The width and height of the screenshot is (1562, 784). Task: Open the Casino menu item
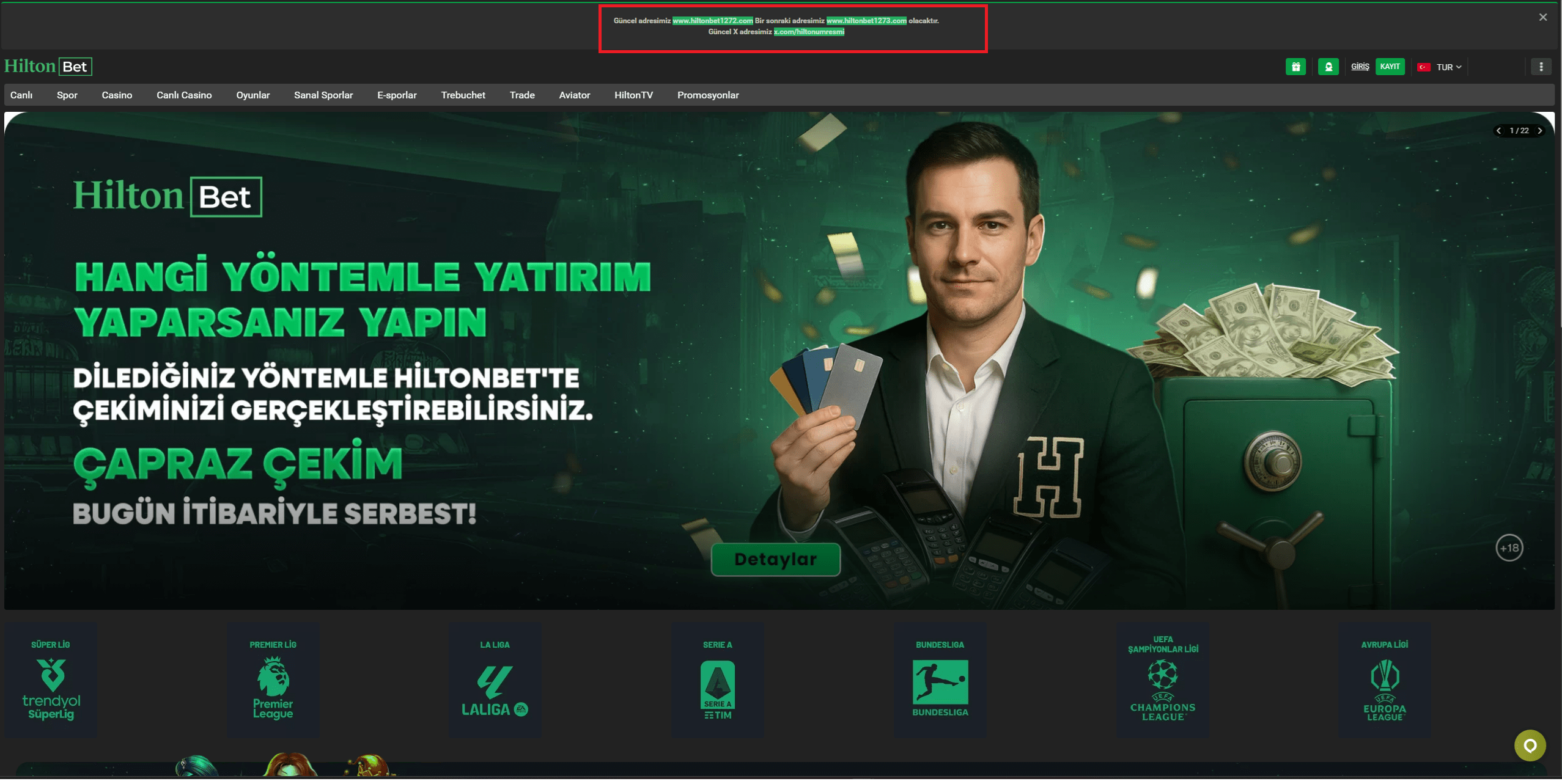pos(117,95)
